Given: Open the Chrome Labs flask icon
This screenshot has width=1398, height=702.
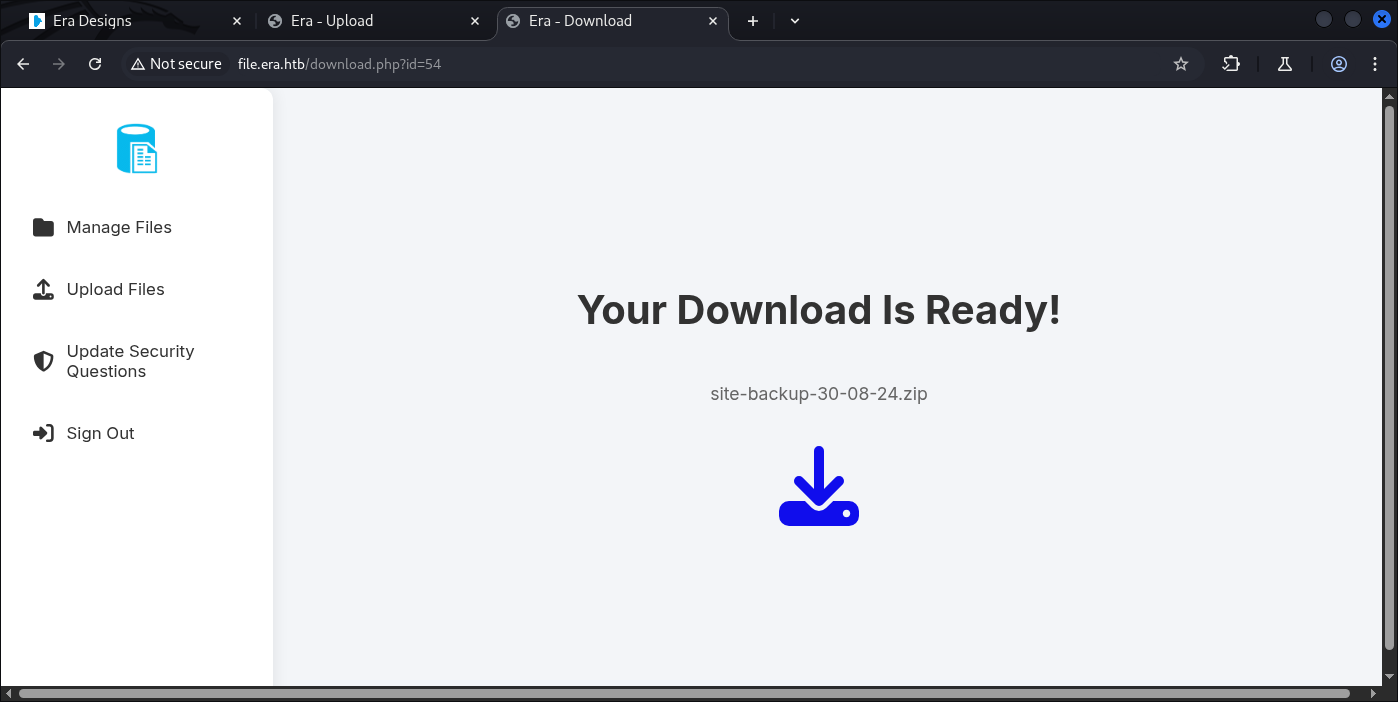Looking at the screenshot, I should pos(1285,64).
